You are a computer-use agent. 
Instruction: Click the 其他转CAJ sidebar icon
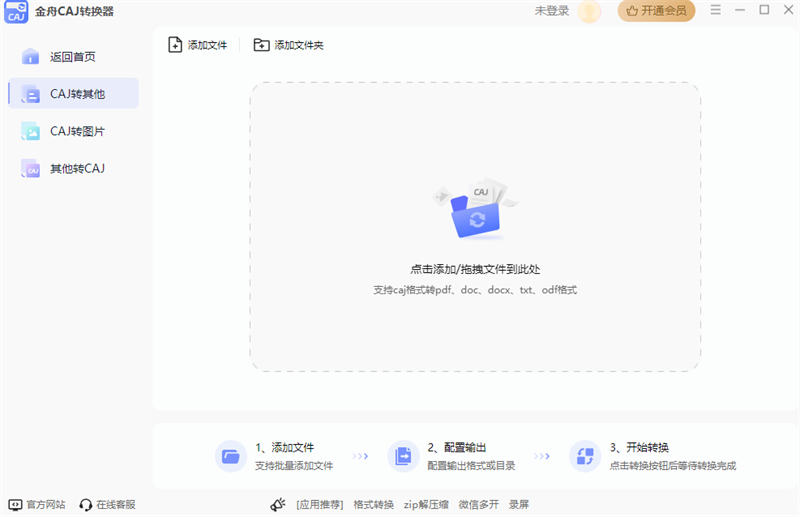tap(31, 168)
